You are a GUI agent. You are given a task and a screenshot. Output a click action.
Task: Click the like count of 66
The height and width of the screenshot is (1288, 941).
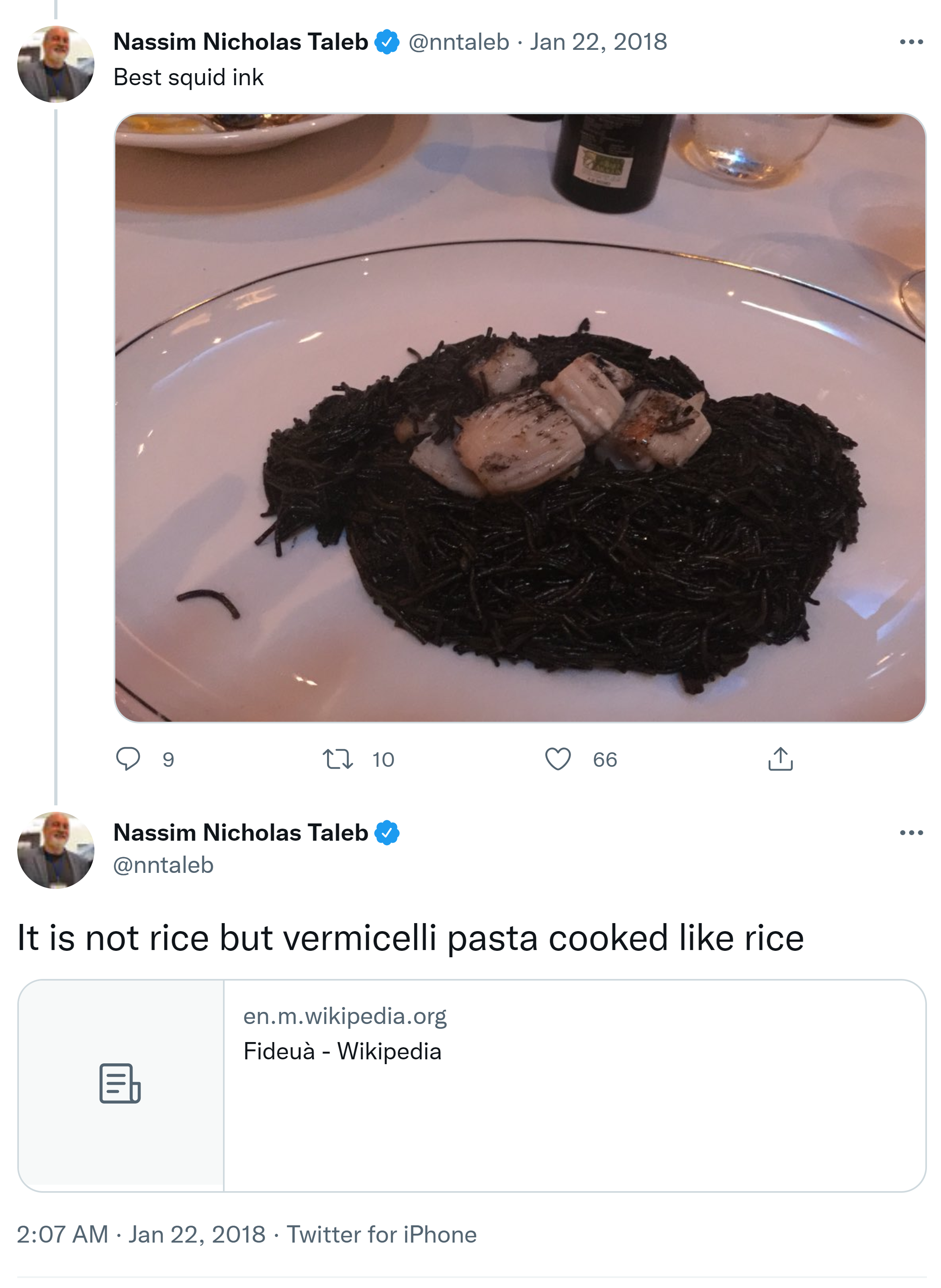click(604, 760)
